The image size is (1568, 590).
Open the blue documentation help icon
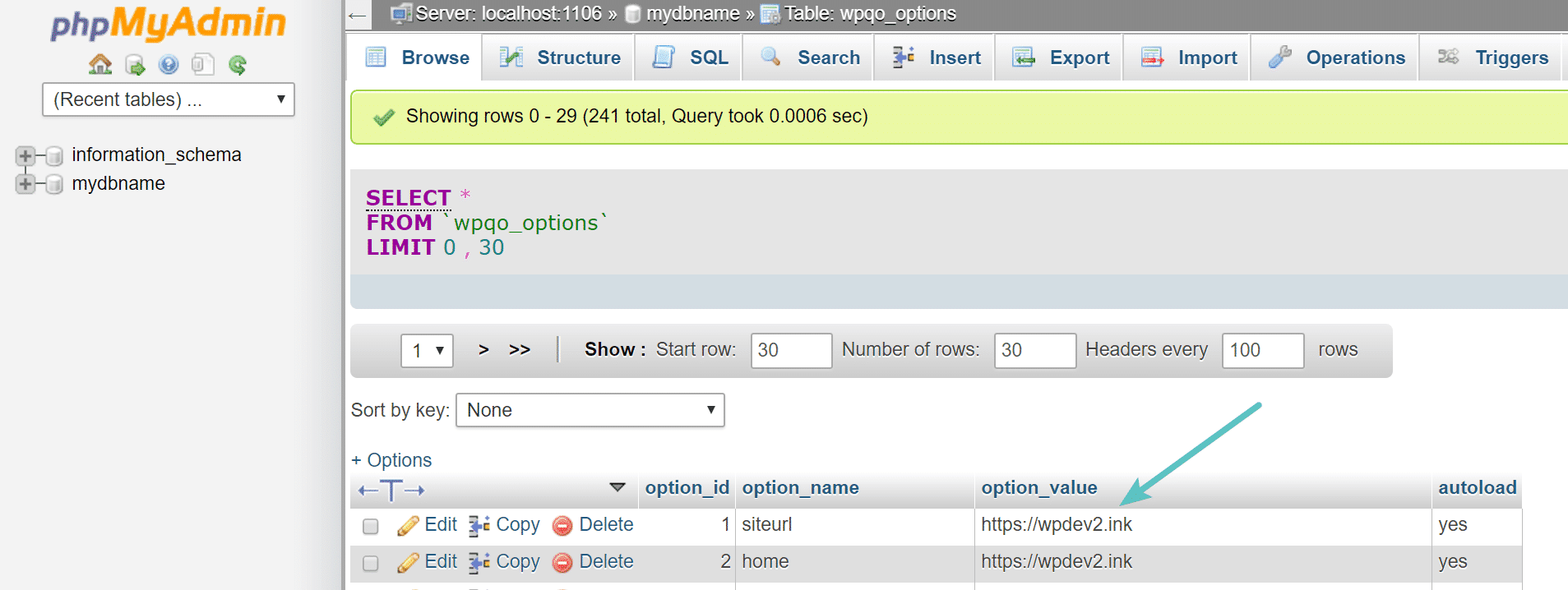(169, 65)
